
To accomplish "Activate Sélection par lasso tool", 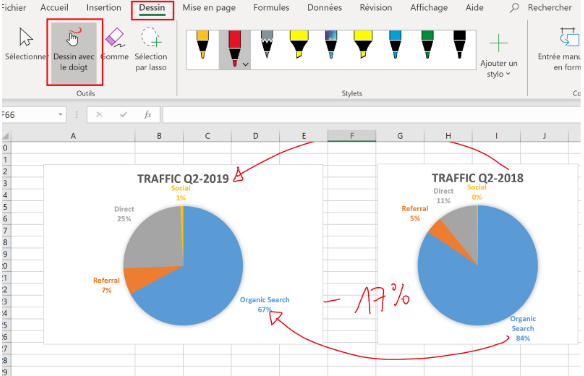I will 151,49.
